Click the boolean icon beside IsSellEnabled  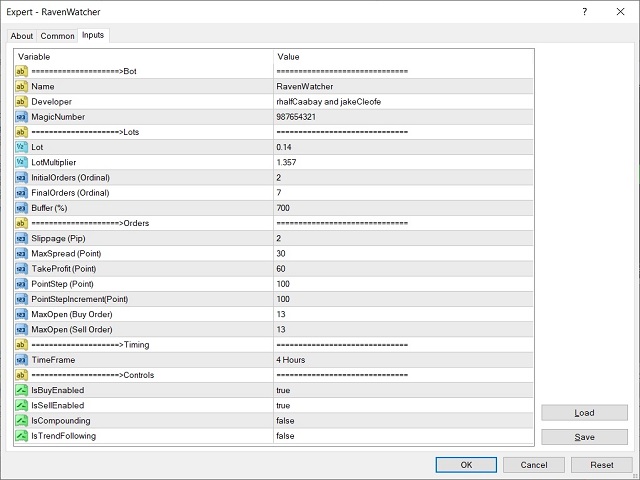point(21,405)
